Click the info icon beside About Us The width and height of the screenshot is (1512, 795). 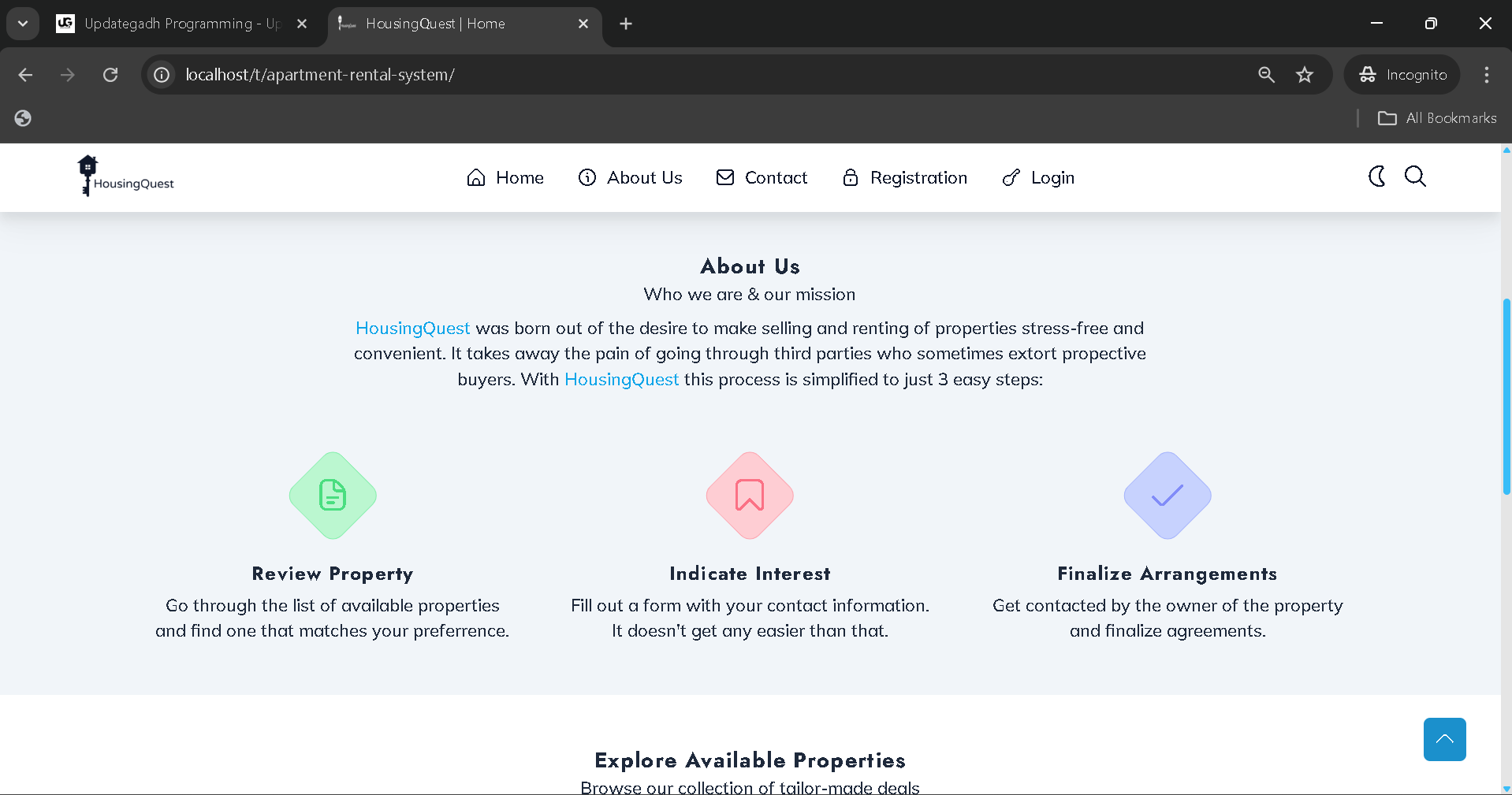tap(587, 177)
